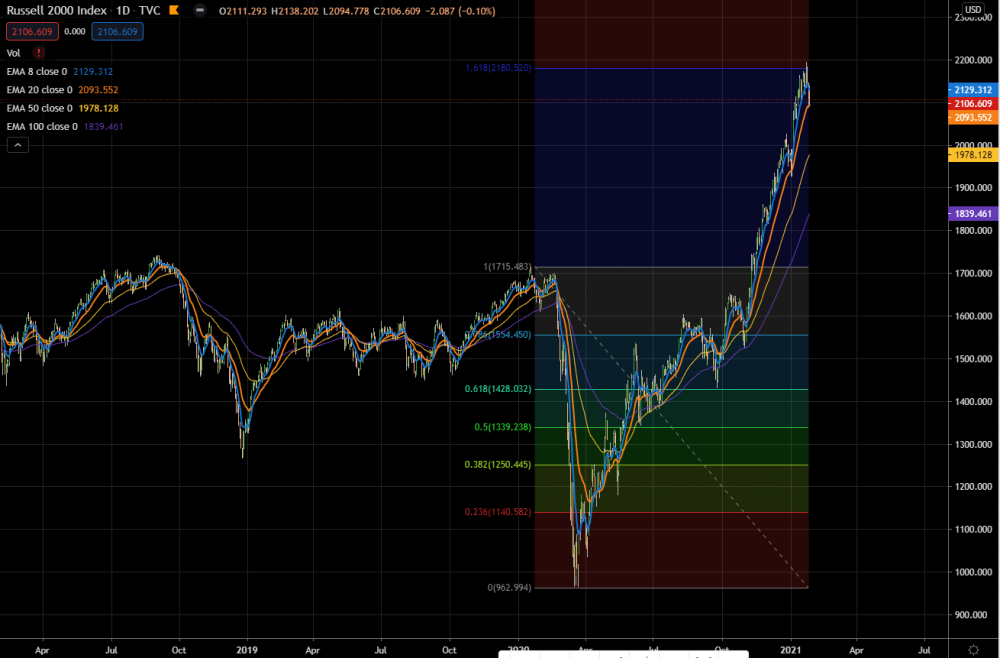Click the O2111.293 open value
This screenshot has width=1000, height=658.
242,11
